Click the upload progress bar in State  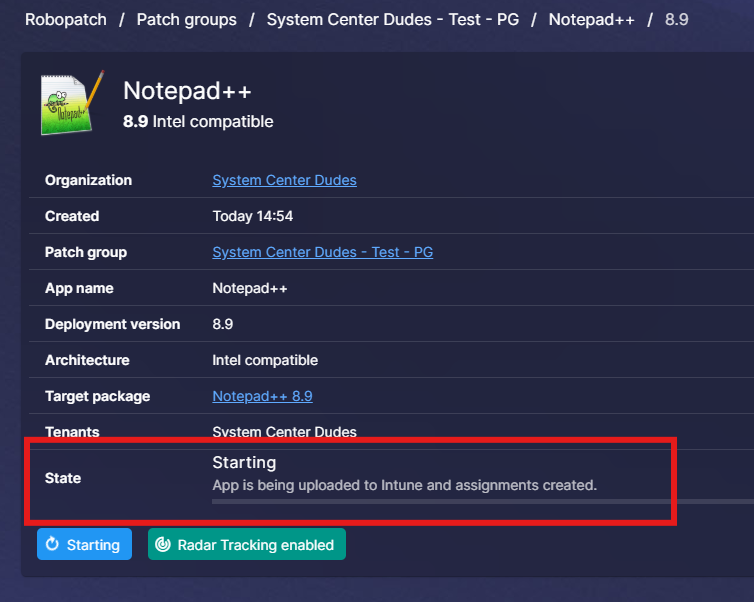[480, 501]
